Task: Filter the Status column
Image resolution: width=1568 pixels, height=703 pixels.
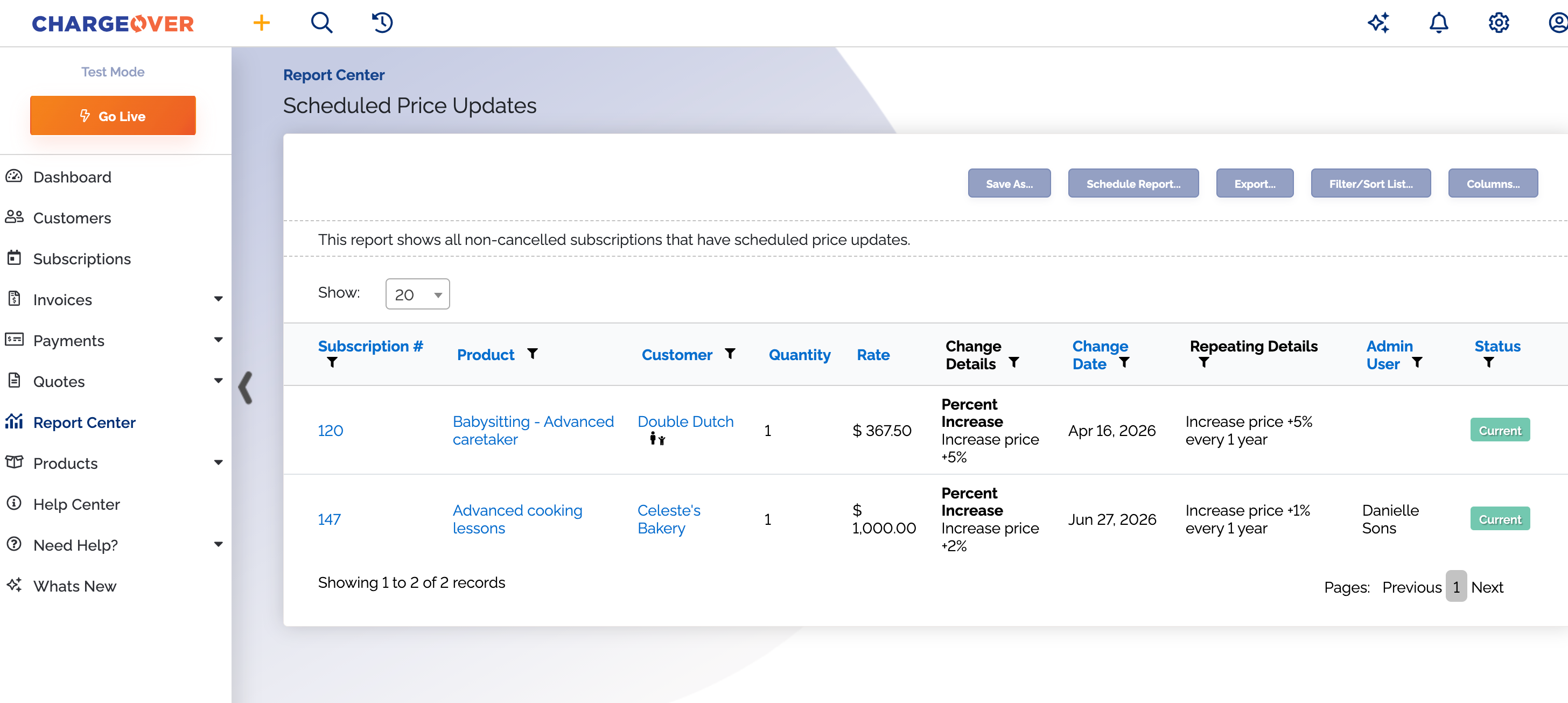Action: 1488,363
